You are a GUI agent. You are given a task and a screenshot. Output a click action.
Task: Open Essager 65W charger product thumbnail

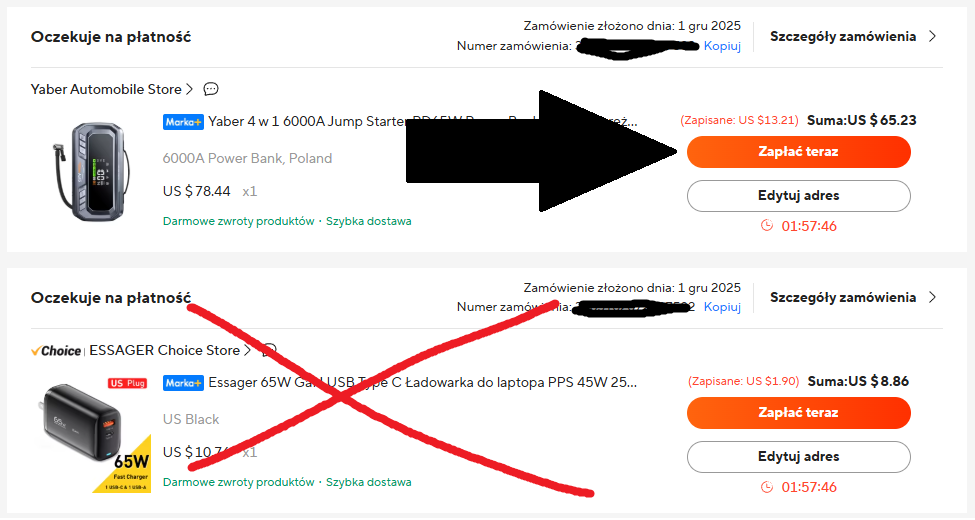coord(95,434)
